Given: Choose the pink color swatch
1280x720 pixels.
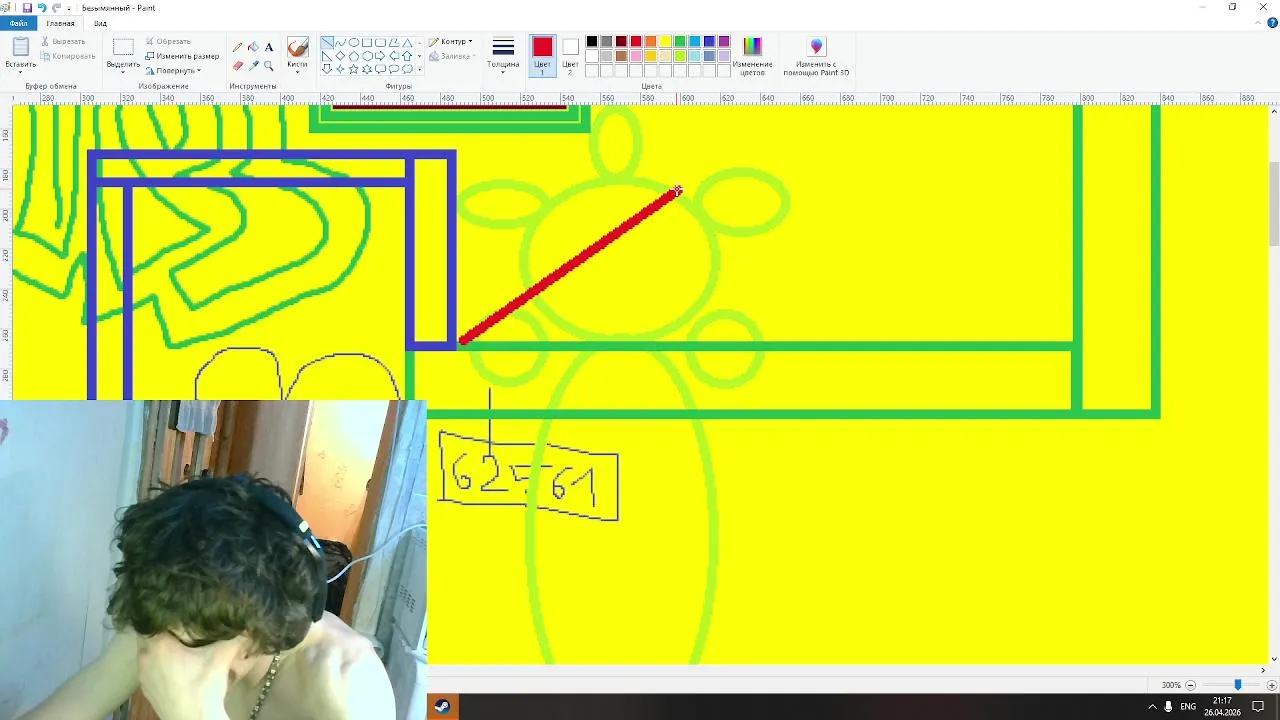Looking at the screenshot, I should tap(636, 56).
